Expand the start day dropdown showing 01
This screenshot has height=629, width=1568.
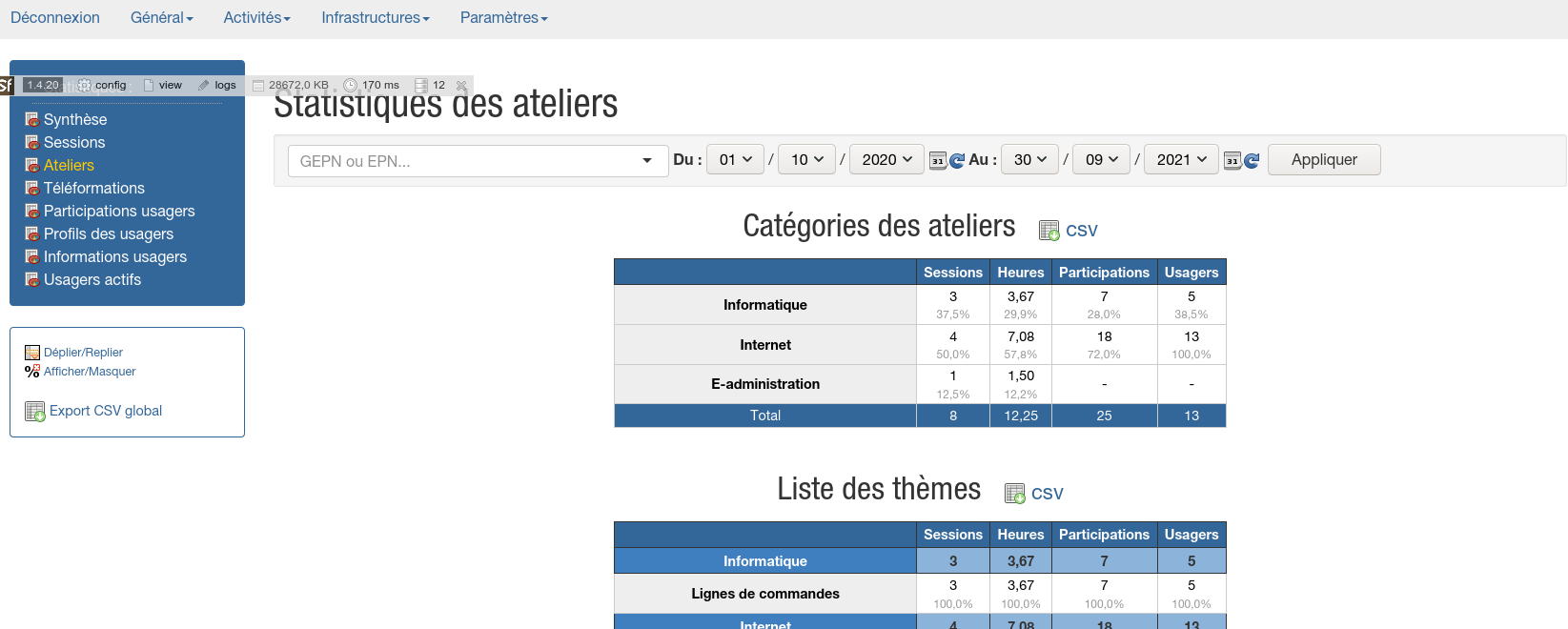(735, 160)
